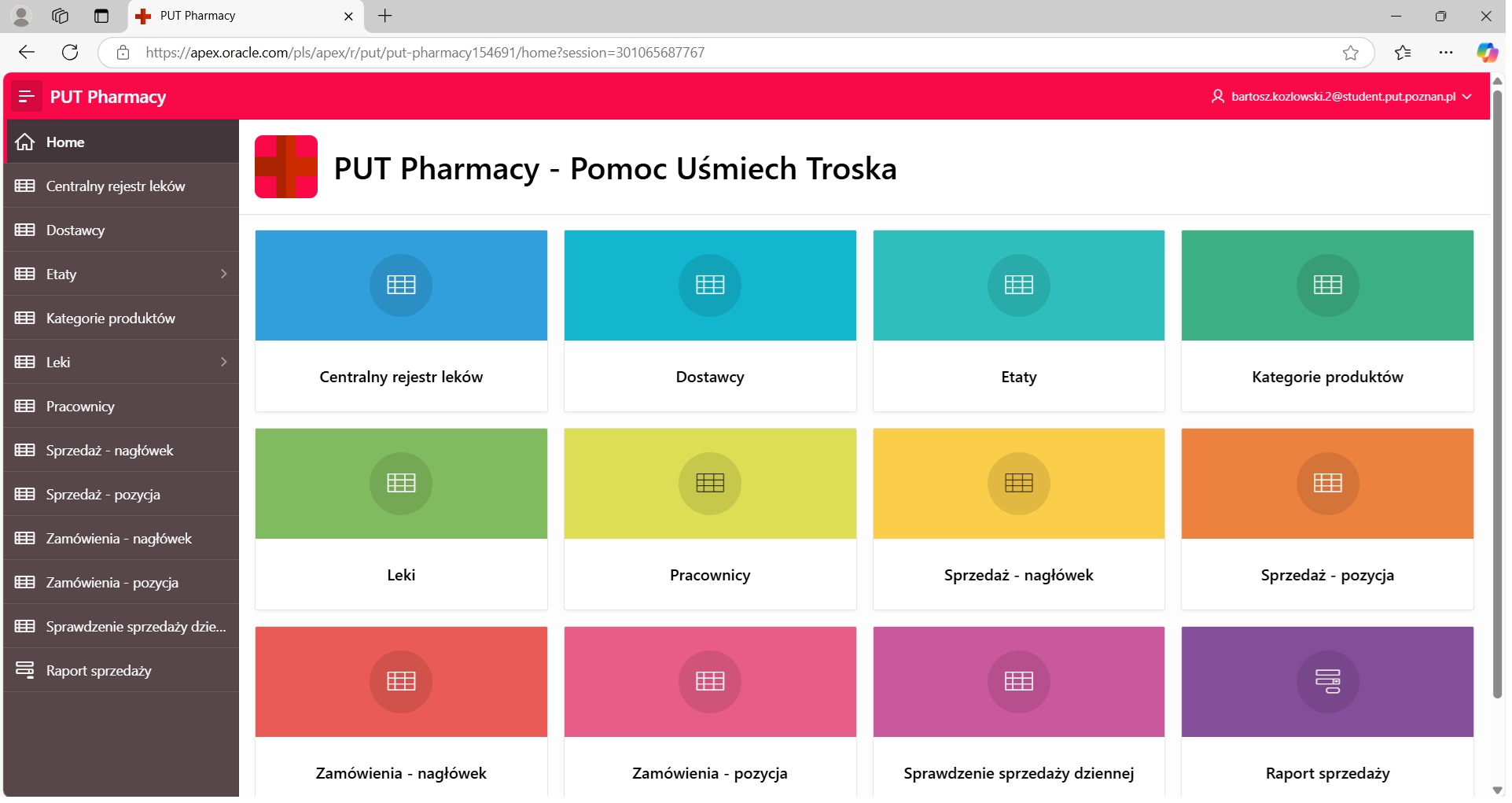Screen dimensions: 1512x803
Task: Open the browser tab actions menu icon
Action: tap(101, 16)
